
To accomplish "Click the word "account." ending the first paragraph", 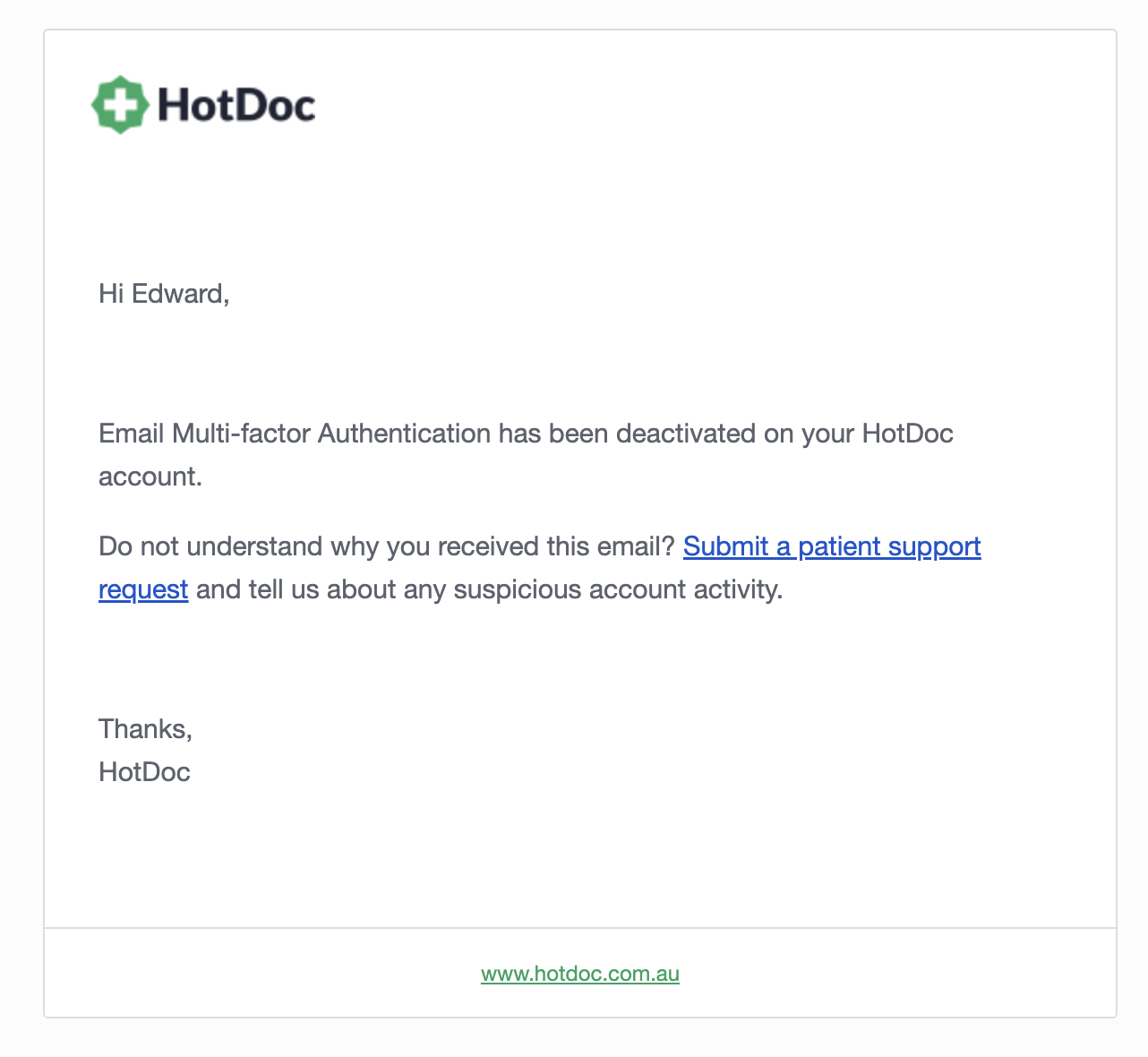I will point(150,477).
